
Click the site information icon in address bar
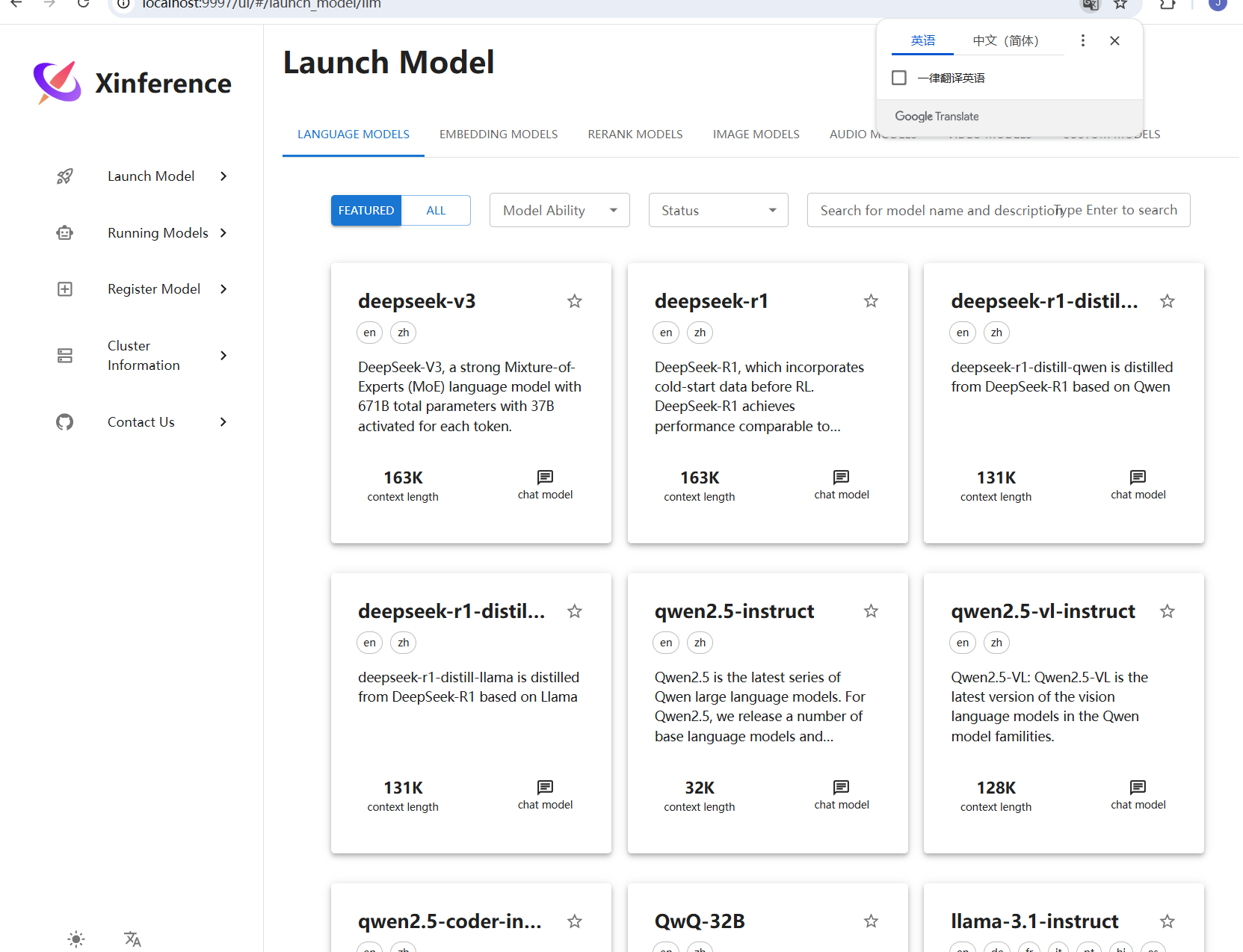124,4
